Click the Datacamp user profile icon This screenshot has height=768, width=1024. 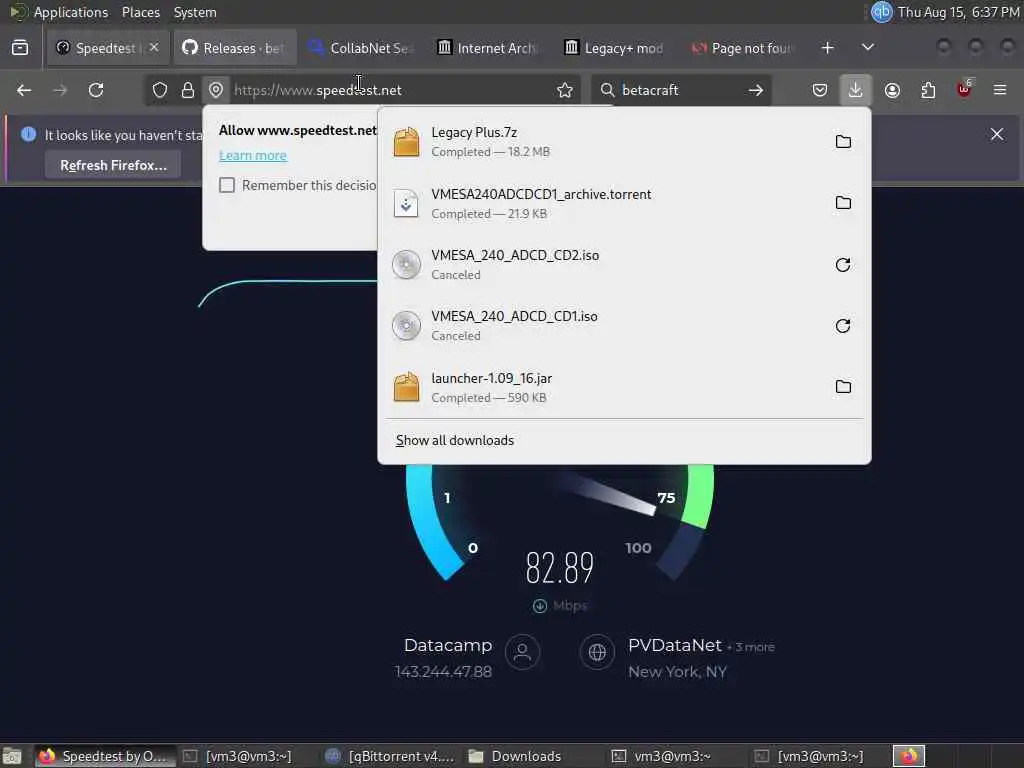point(522,652)
